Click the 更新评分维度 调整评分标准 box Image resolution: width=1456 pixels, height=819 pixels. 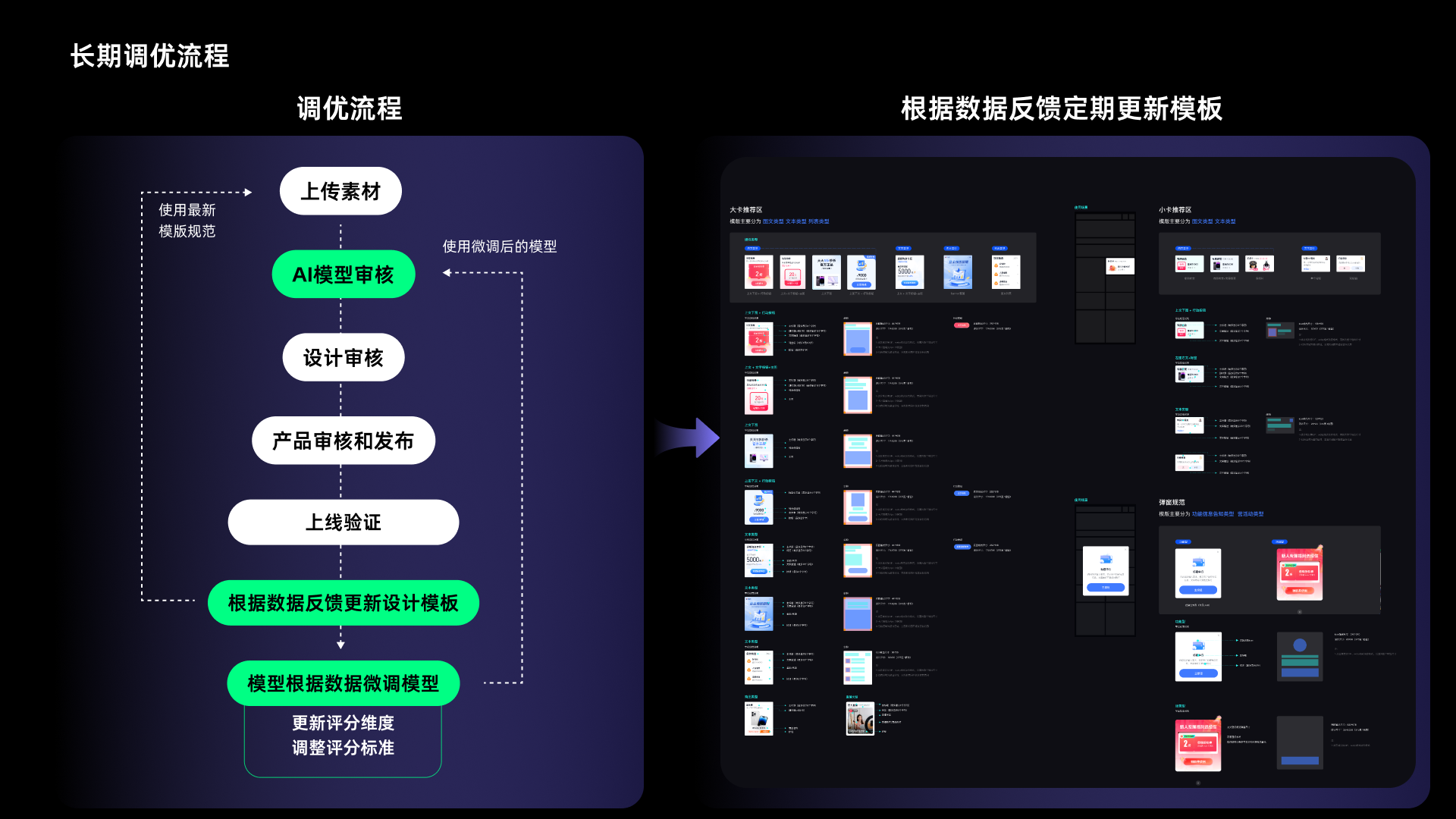coord(343,736)
